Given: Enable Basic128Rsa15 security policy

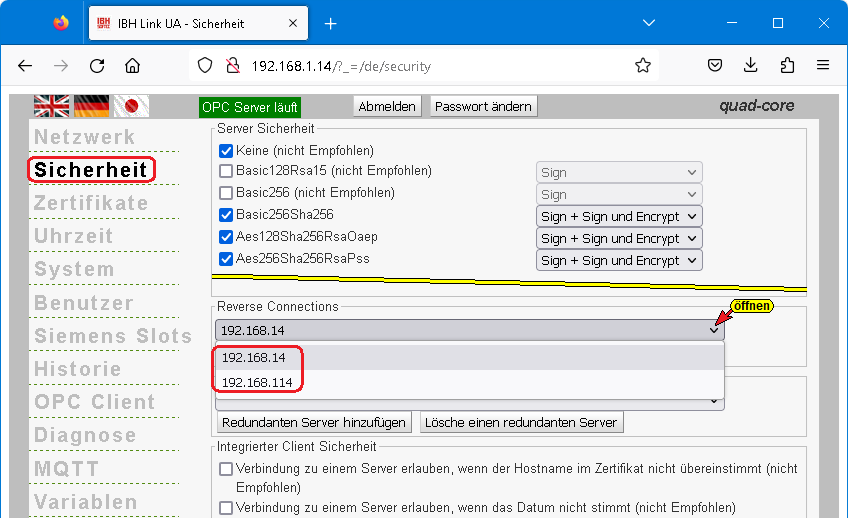Looking at the screenshot, I should 226,171.
